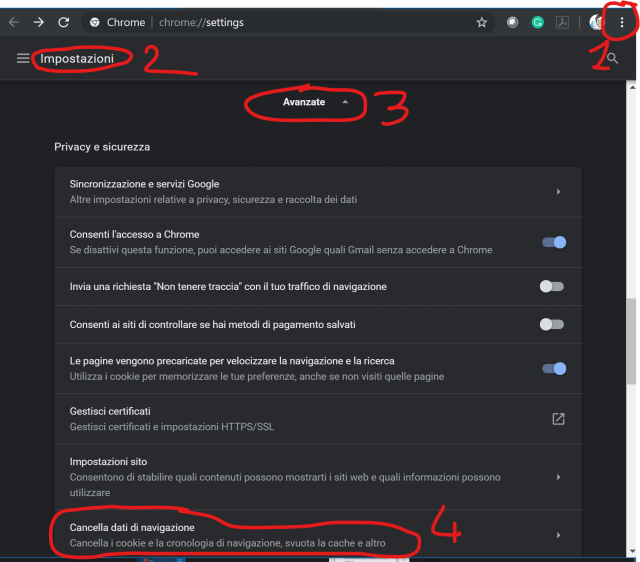Enable the 'Non tenere traccia' request toggle

[551, 287]
